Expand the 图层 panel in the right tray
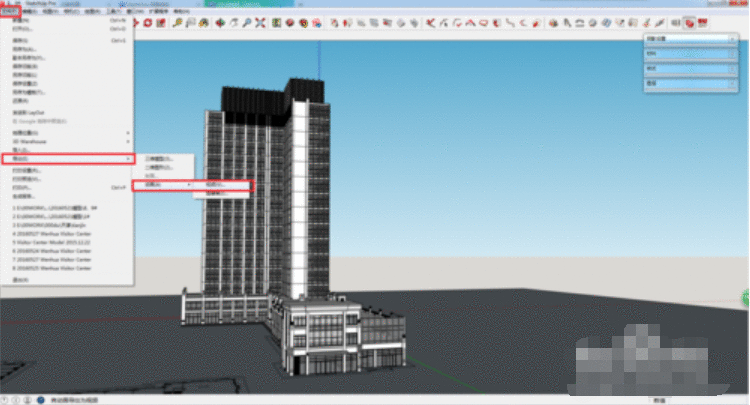Screen dimensions: 750x405 tap(690, 84)
